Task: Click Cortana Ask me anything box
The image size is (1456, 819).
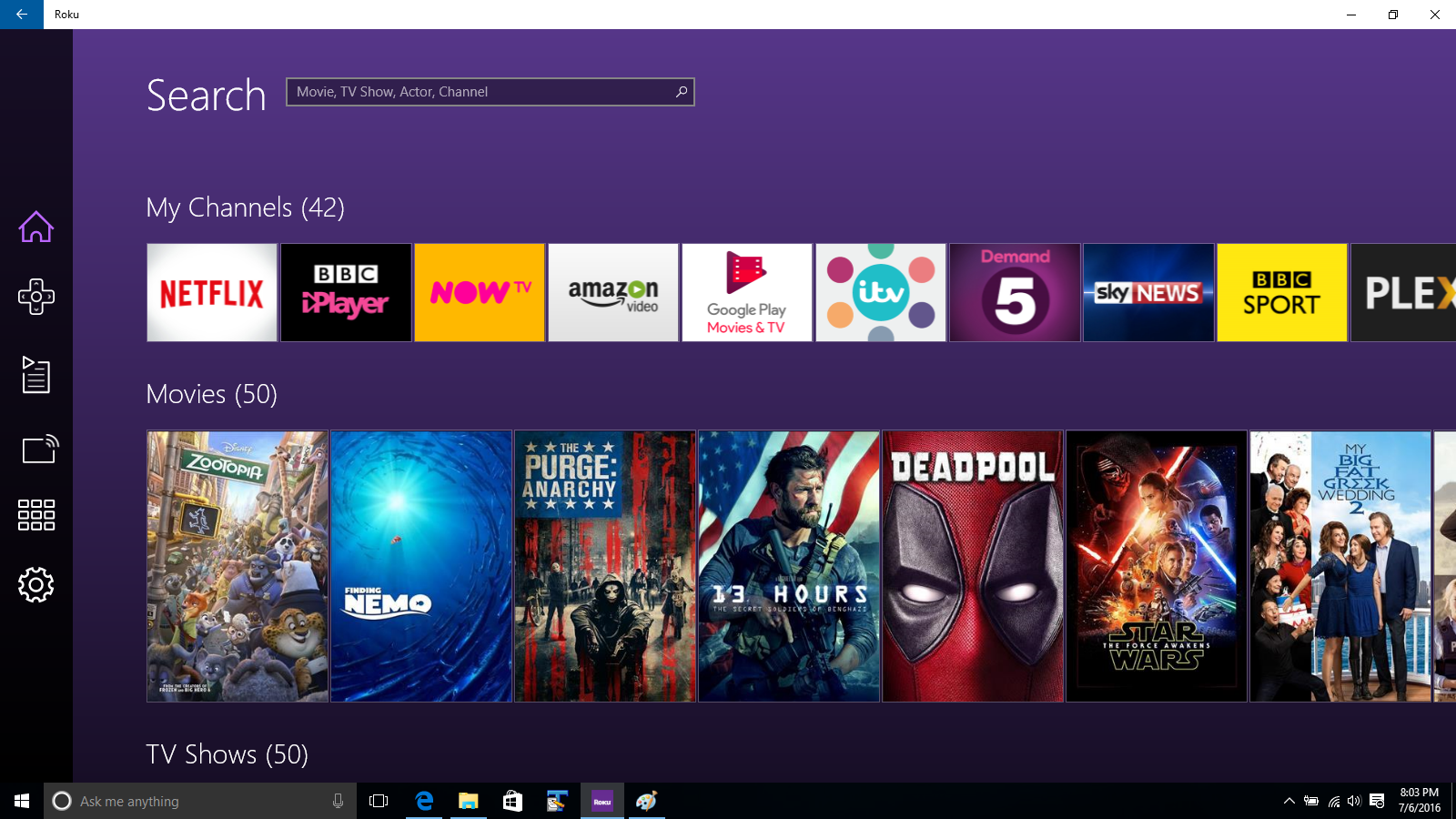Action: tap(200, 801)
